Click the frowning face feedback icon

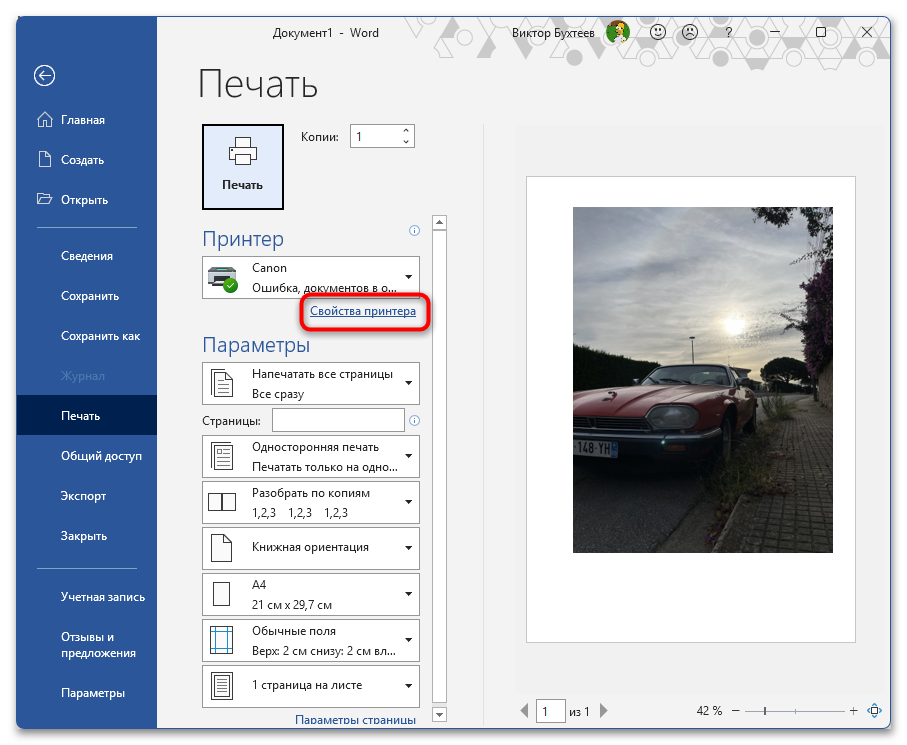tap(690, 32)
